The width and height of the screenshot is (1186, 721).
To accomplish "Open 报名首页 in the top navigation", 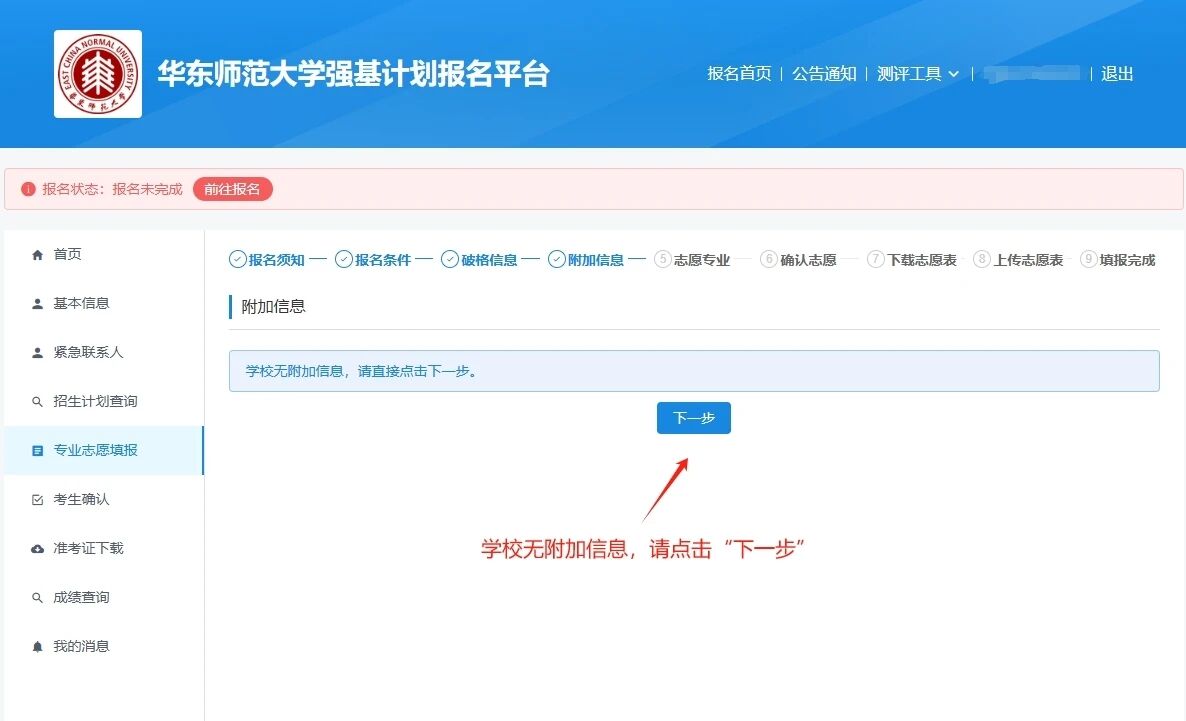I will [x=739, y=74].
